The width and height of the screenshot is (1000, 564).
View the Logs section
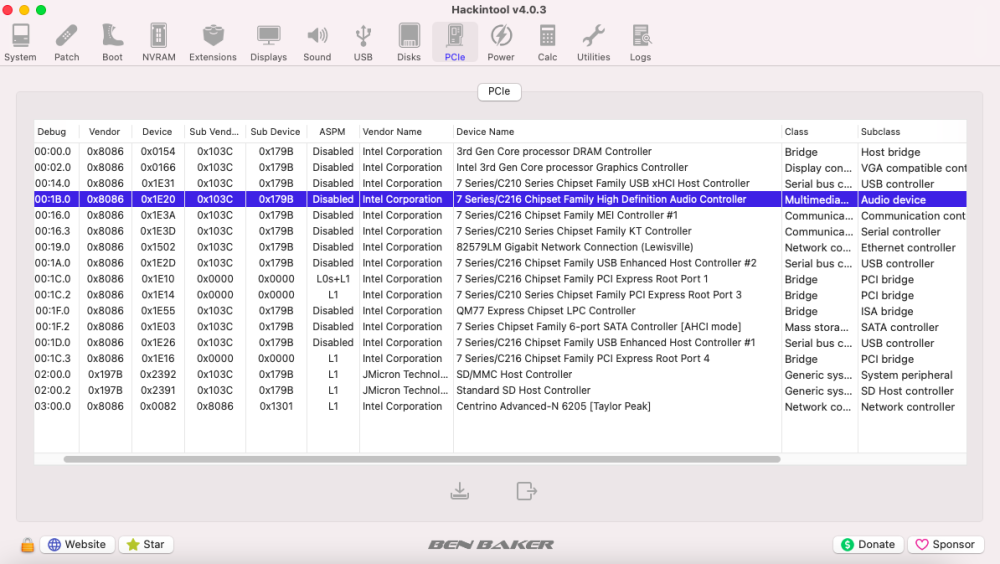(640, 43)
